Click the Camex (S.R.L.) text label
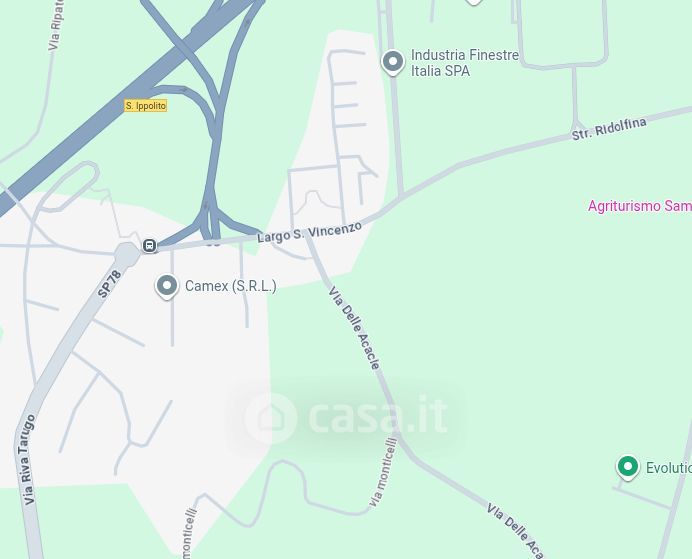The height and width of the screenshot is (559, 692). pos(231,286)
